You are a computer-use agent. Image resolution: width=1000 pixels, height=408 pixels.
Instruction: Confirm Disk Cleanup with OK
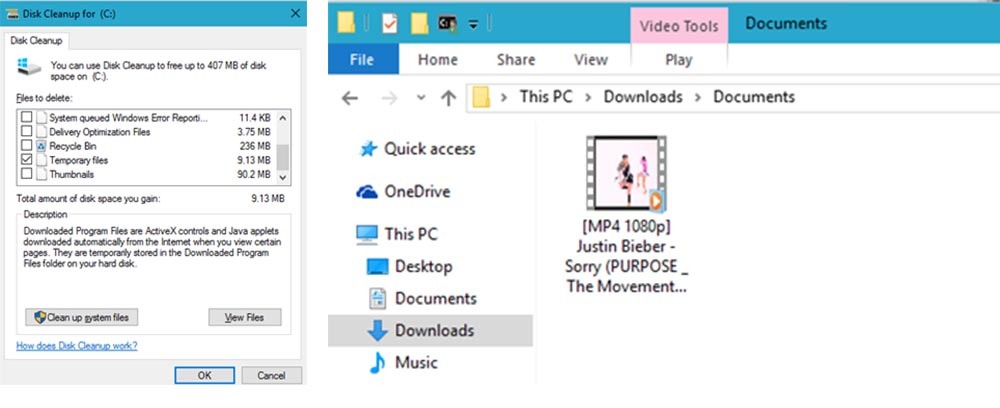[x=204, y=375]
